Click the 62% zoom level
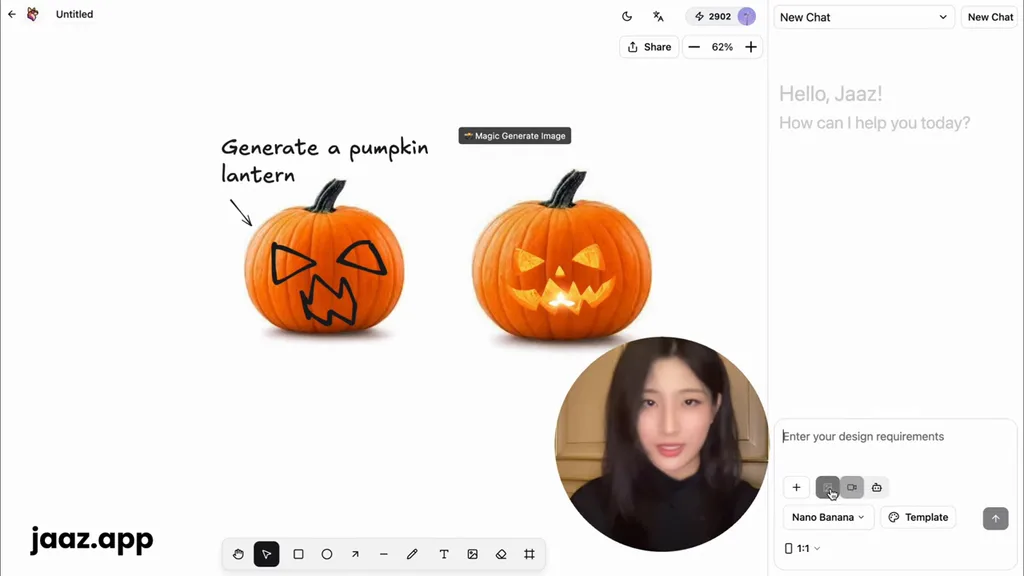Screen dimensions: 1024x576 pos(722,47)
